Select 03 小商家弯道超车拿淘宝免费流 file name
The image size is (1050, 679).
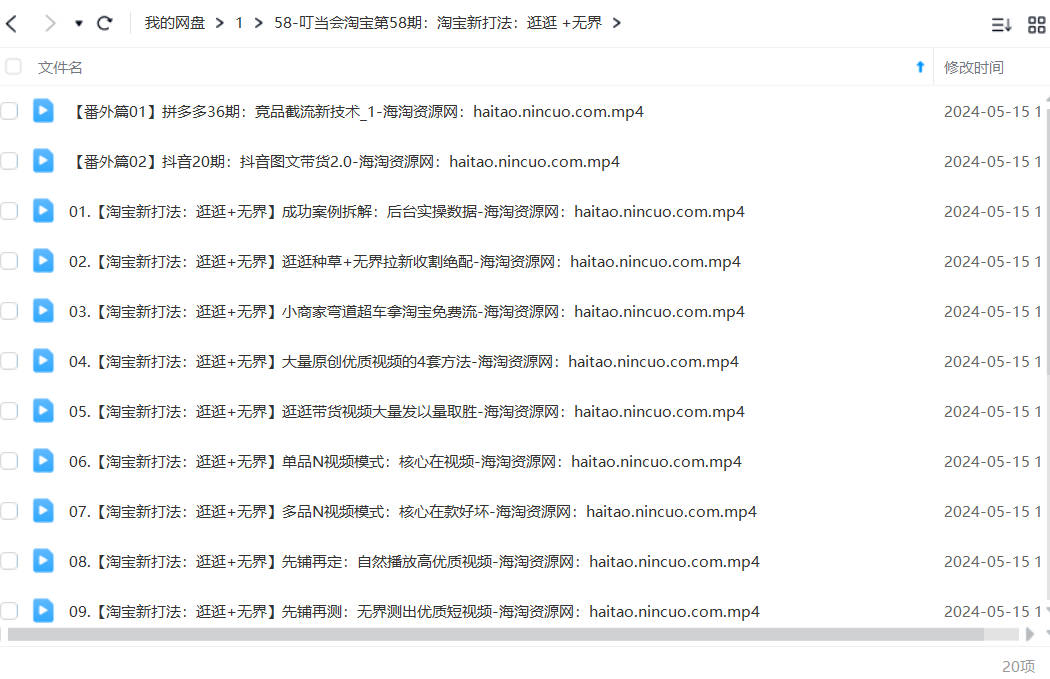tap(406, 312)
